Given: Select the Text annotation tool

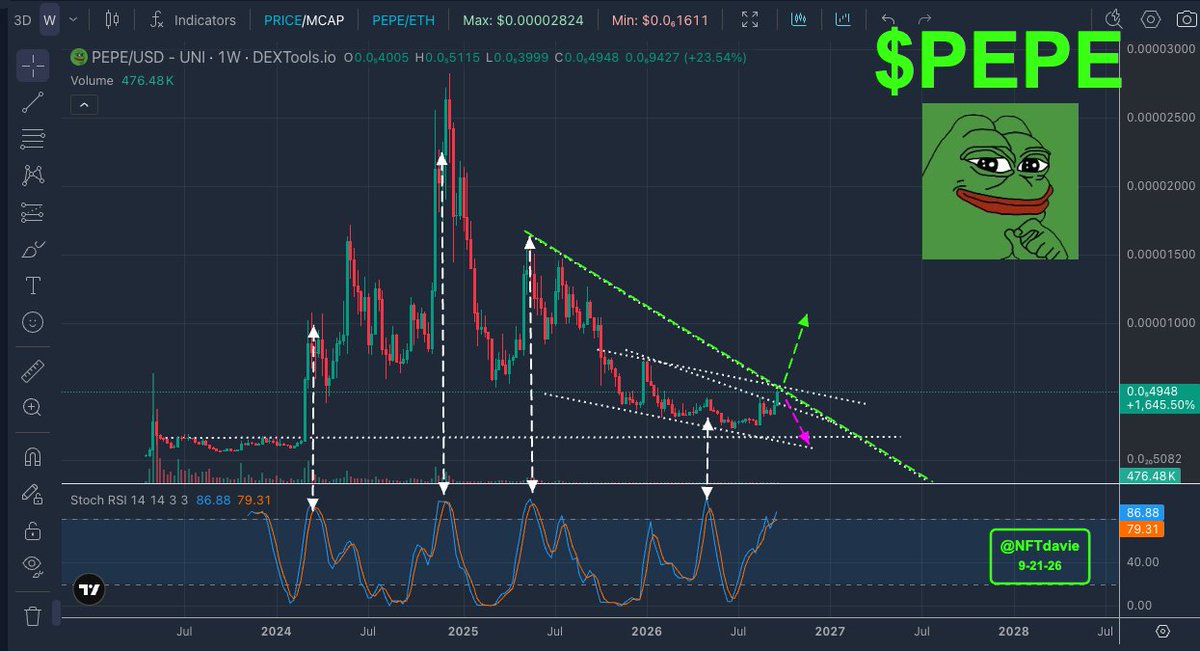Looking at the screenshot, I should [33, 286].
